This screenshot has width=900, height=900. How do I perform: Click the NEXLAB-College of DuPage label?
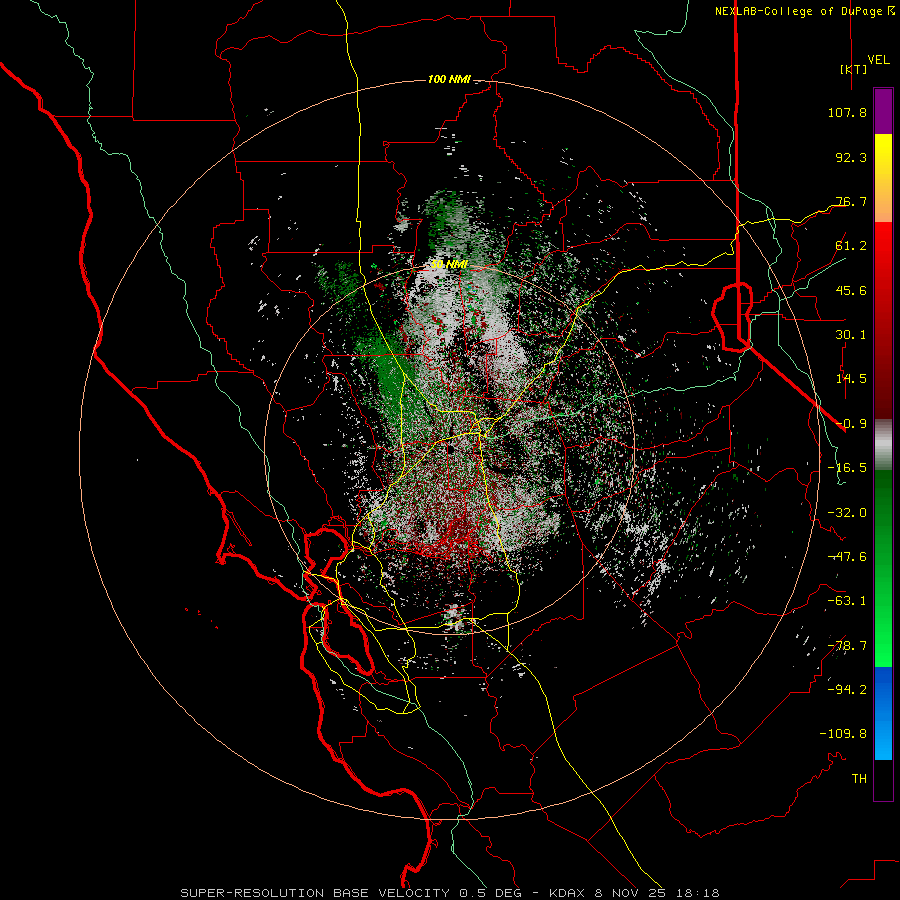coord(804,11)
